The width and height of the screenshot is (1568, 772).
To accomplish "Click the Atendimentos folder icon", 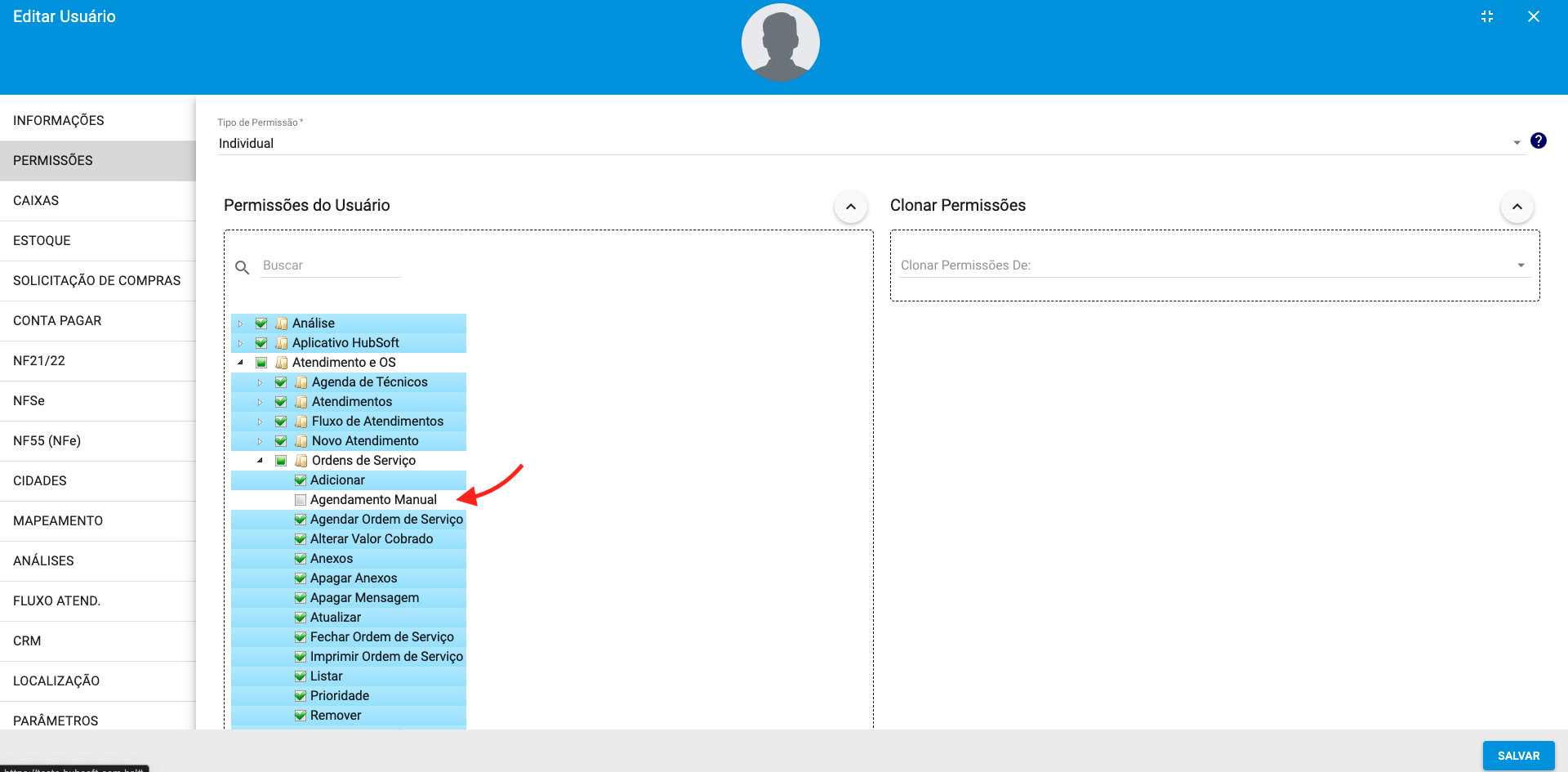I will [301, 402].
